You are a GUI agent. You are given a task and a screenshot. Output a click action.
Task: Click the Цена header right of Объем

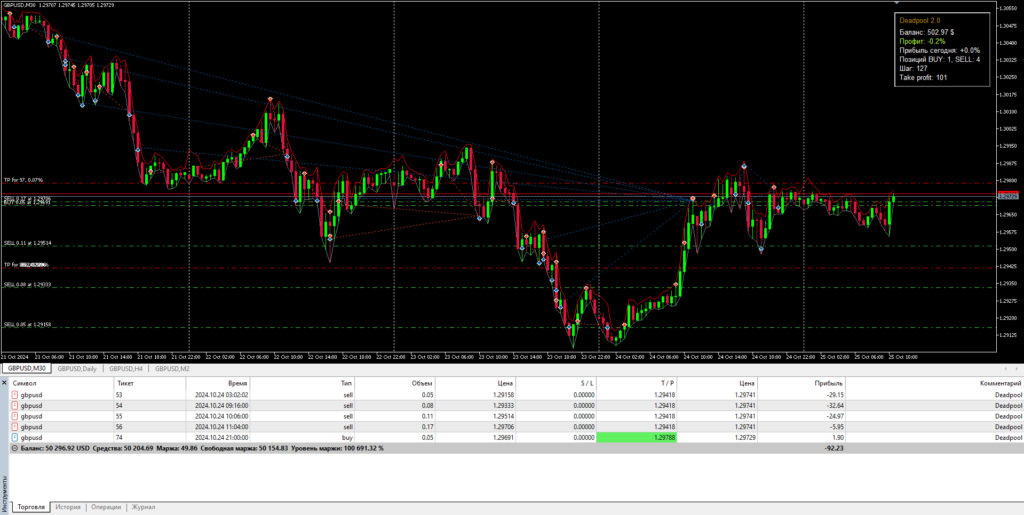coord(505,384)
